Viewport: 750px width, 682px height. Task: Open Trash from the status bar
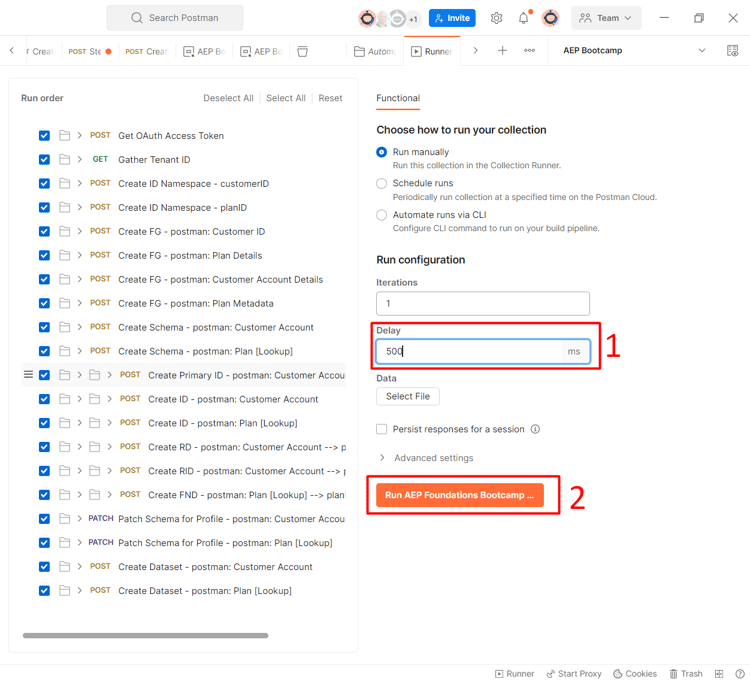click(686, 673)
